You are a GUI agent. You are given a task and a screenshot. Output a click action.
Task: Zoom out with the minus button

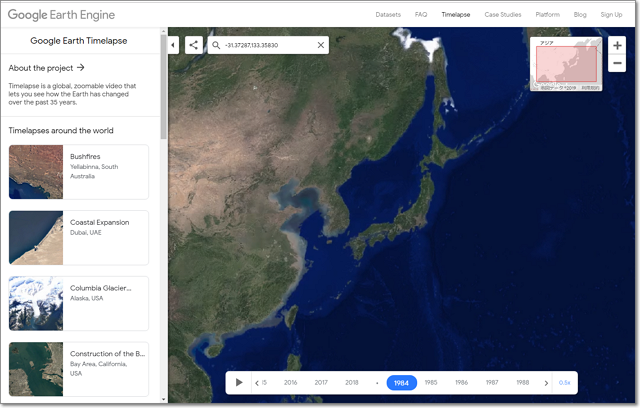pyautogui.click(x=617, y=64)
